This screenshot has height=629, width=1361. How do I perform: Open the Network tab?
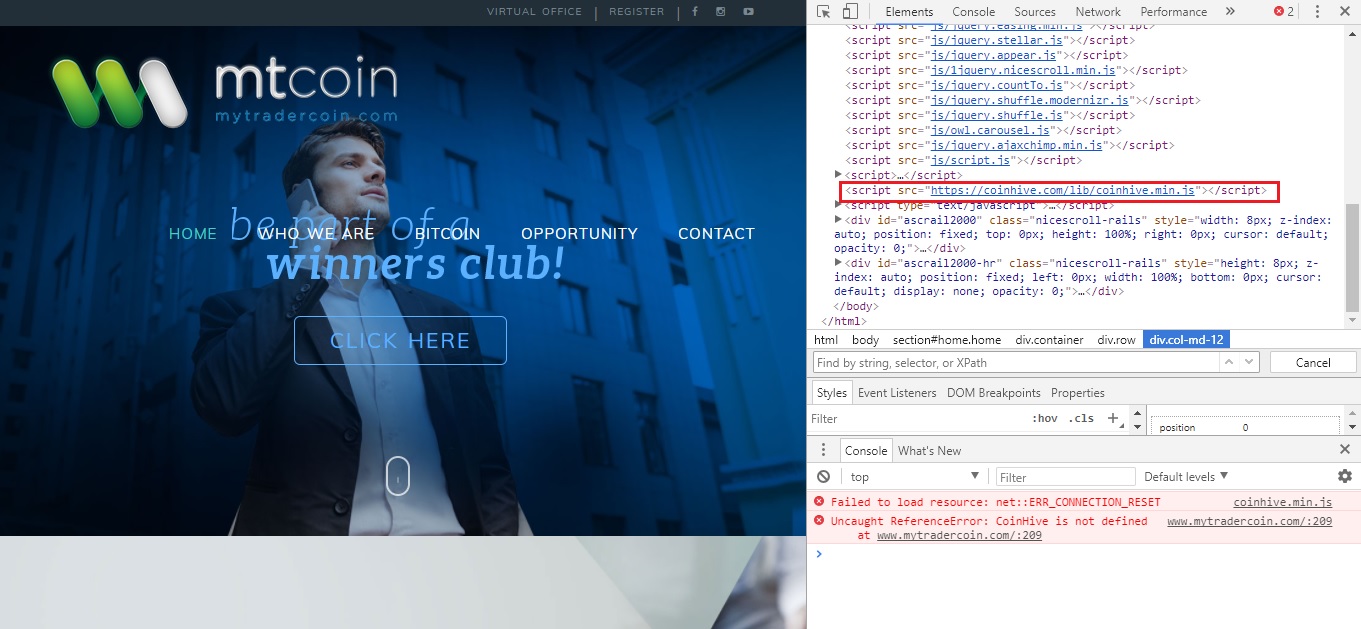pos(1098,12)
